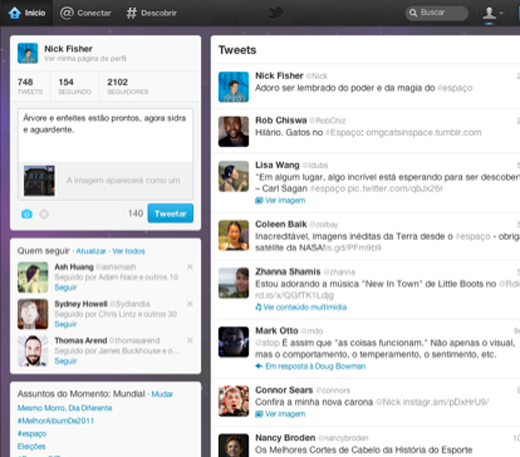Image resolution: width=520 pixels, height=457 pixels.
Task: Click inside the tweet compose text box
Action: point(105,135)
